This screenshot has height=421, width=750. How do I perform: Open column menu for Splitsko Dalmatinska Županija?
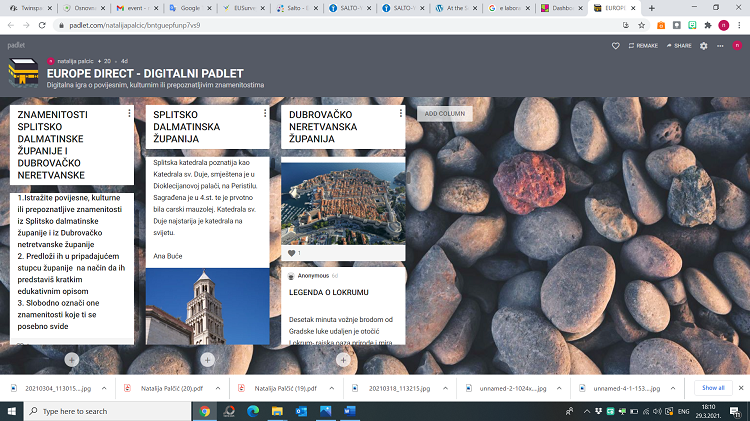(265, 114)
